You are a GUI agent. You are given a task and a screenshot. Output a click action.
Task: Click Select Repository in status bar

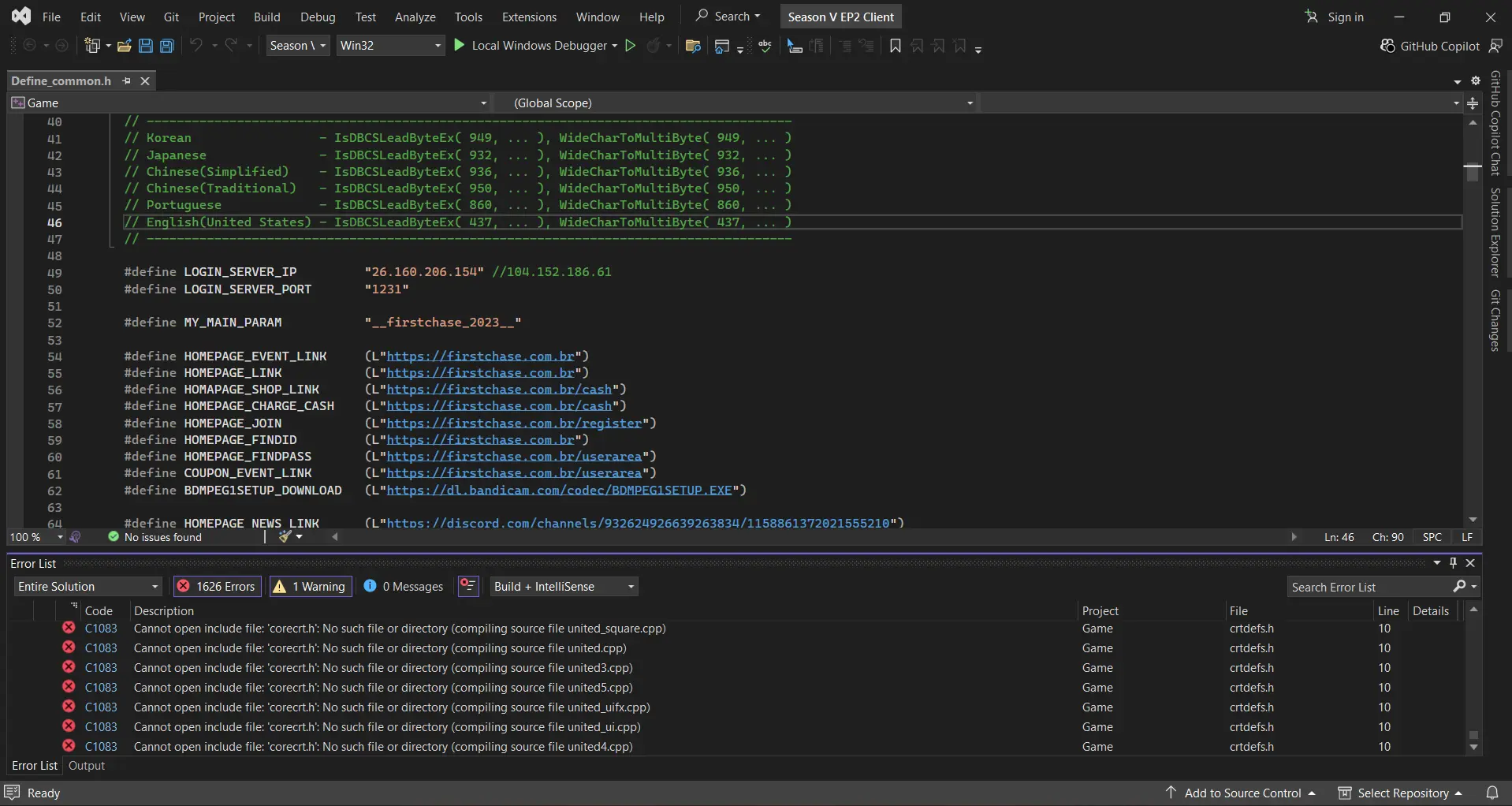(1401, 793)
